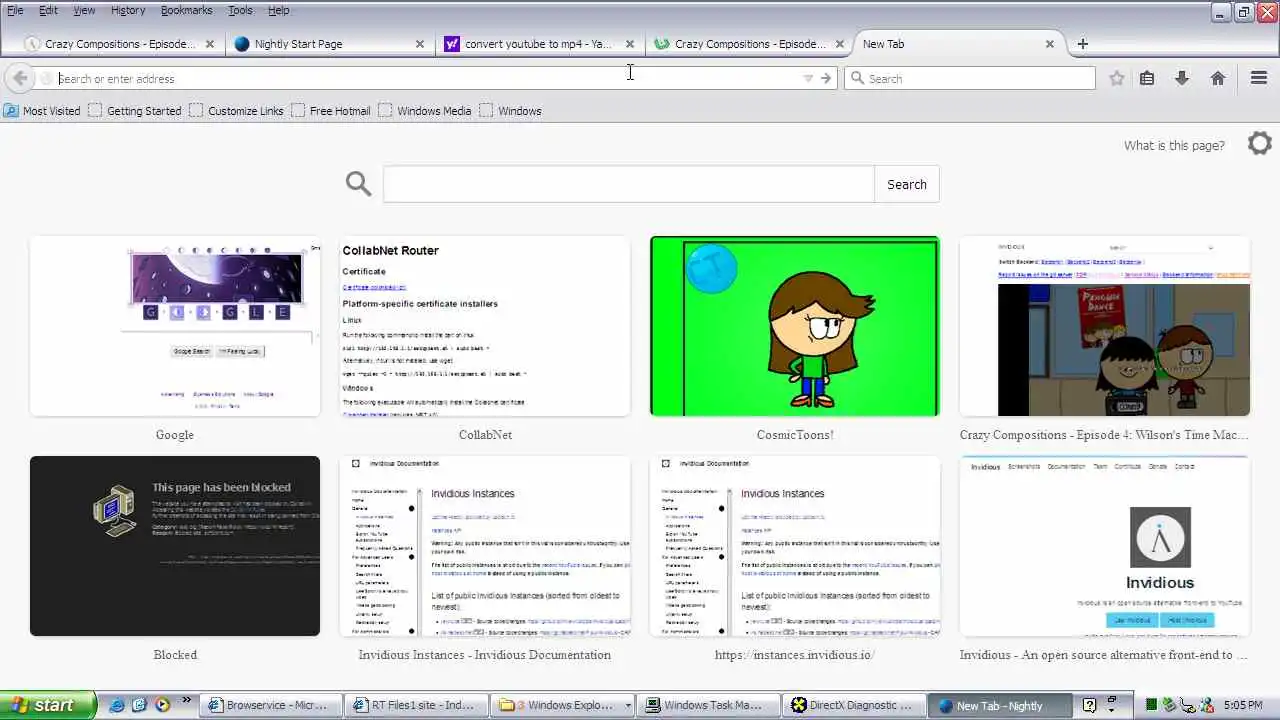Click the magnifier icon beside page search
Screen dimensions: 1280x720
(358, 184)
